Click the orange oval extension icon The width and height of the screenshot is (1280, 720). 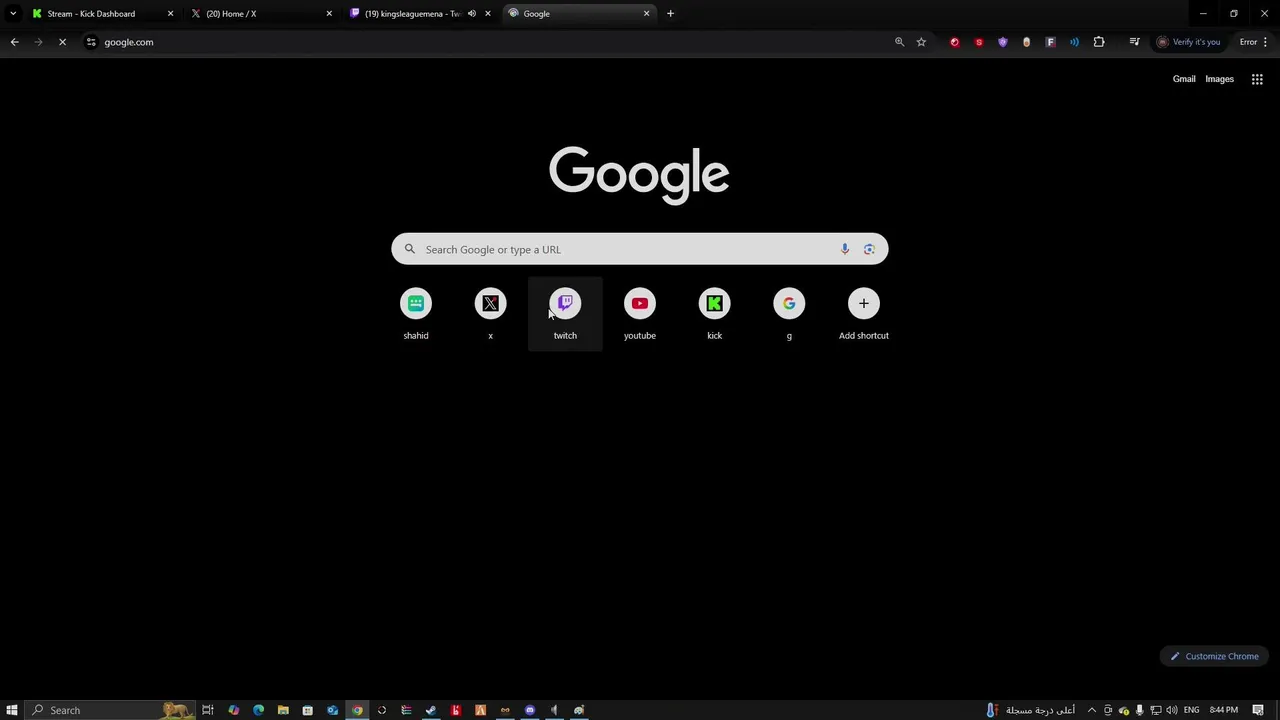tap(1026, 42)
